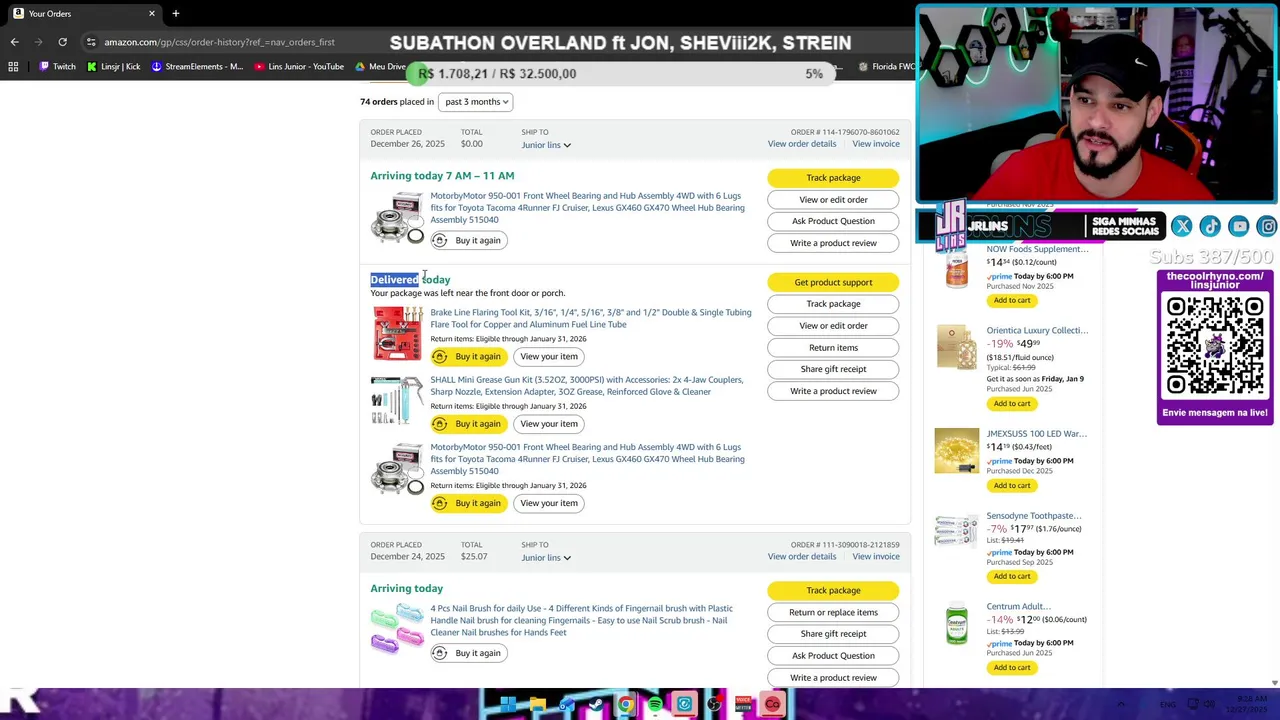Click the Nail Brush product thumbnail
The height and width of the screenshot is (720, 1280).
tap(397, 628)
